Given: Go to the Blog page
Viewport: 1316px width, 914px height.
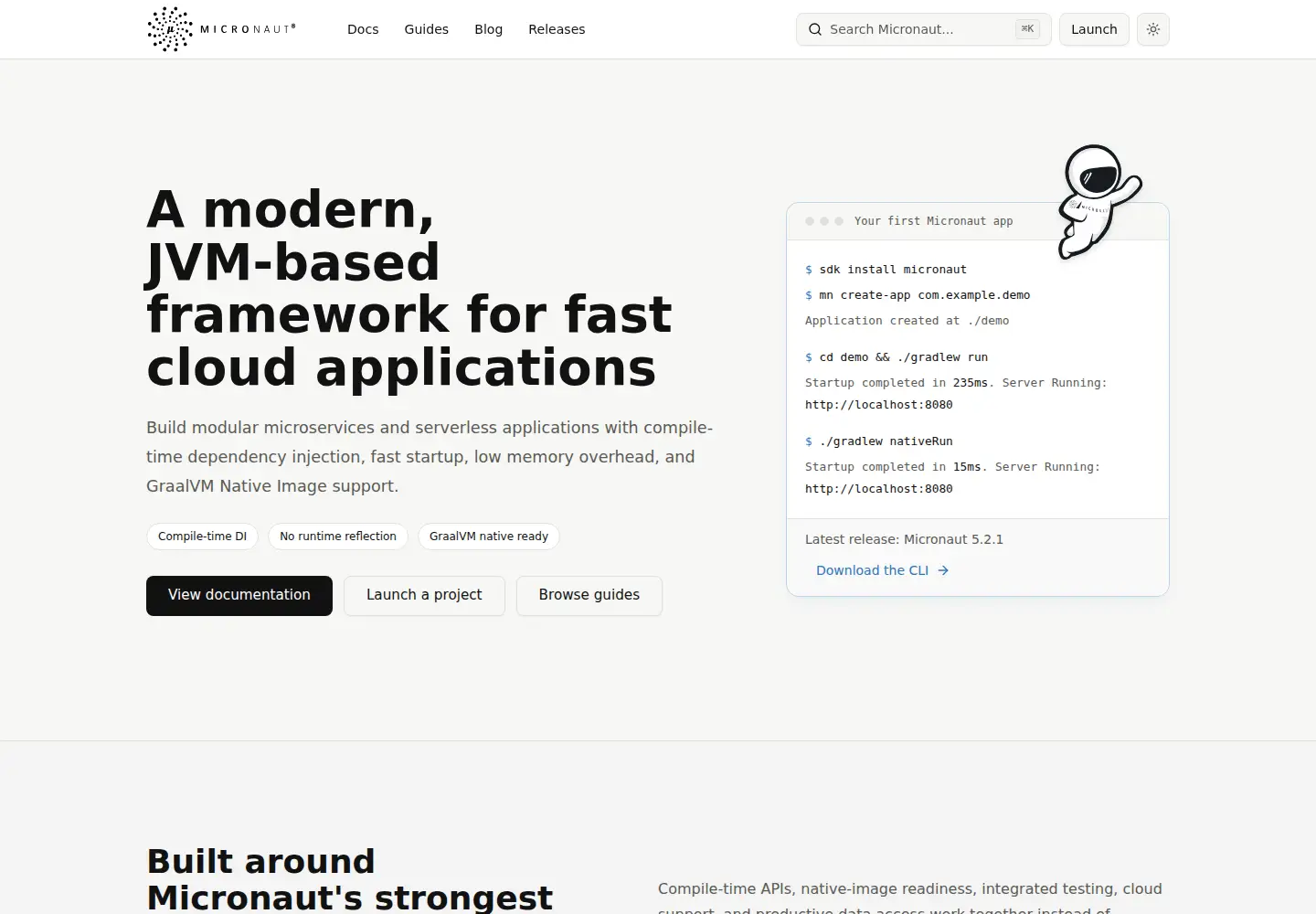Looking at the screenshot, I should point(489,29).
